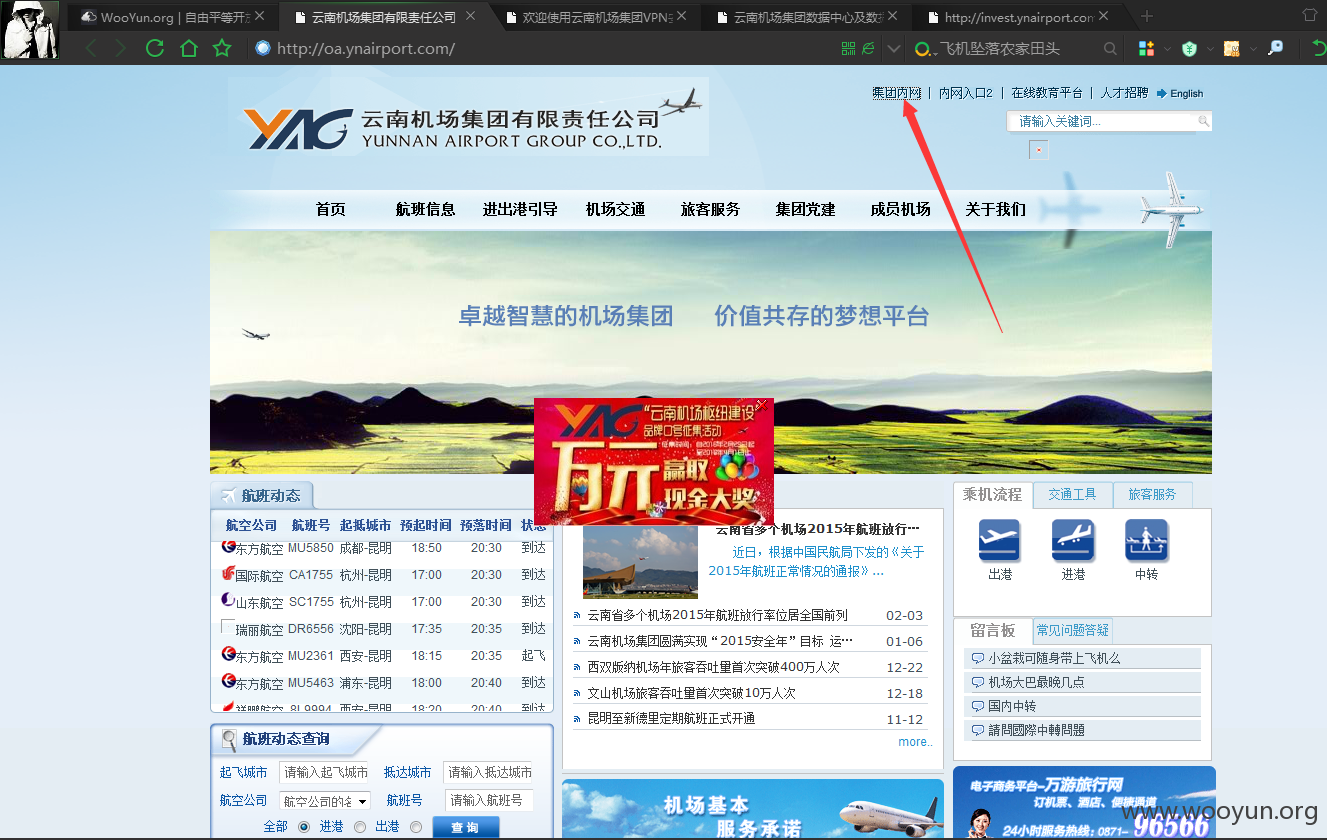Expand the address bar dropdown arrow
The image size is (1327, 840).
pyautogui.click(x=894, y=48)
